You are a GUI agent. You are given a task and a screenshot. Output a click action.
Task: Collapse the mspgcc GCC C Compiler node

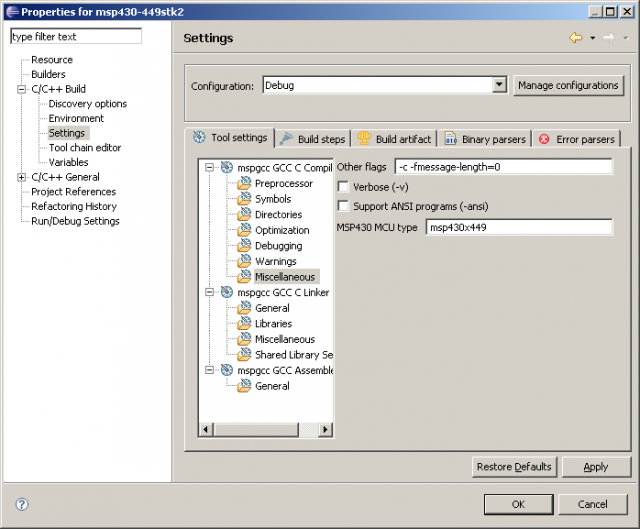click(209, 167)
